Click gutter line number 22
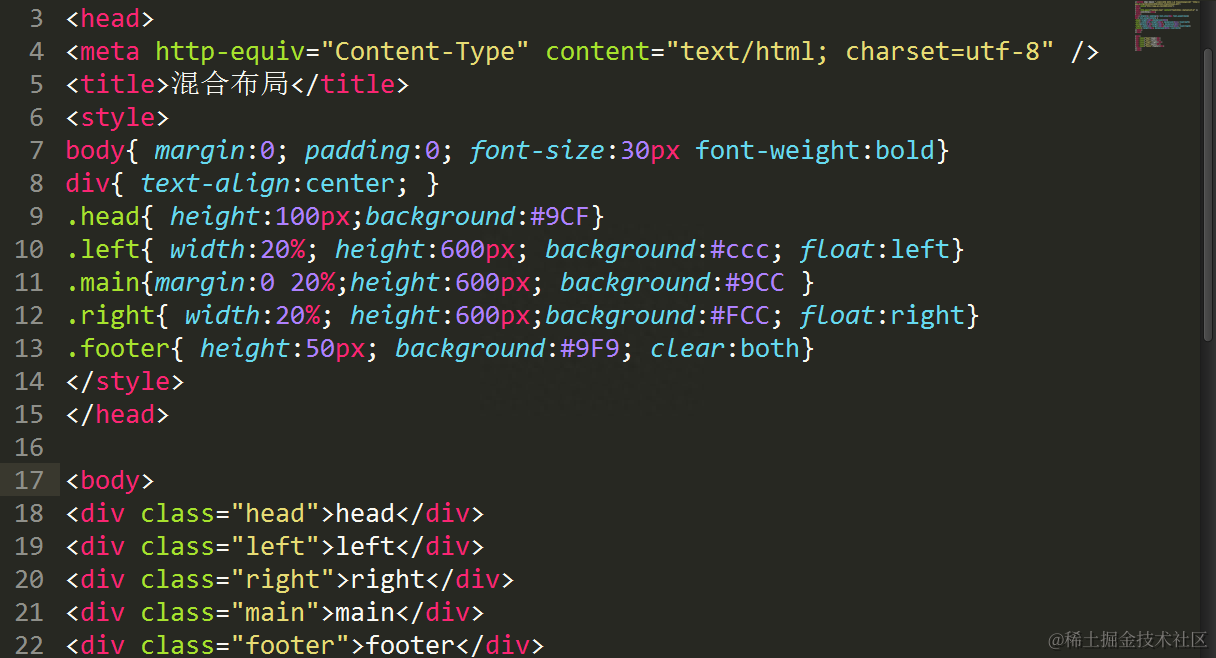 pos(29,645)
